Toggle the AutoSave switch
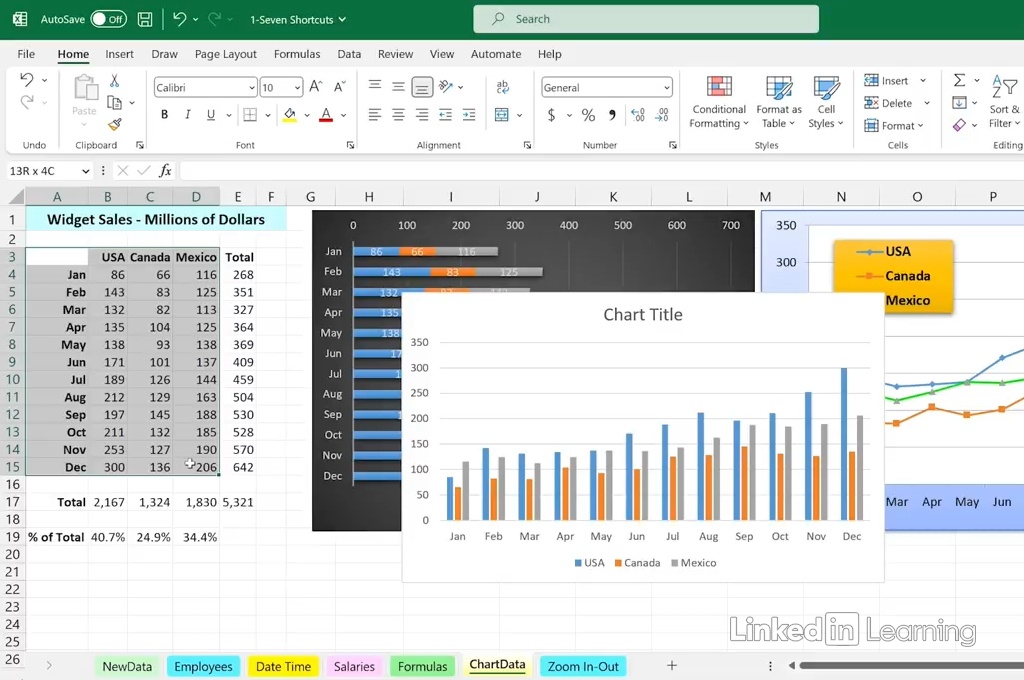Image resolution: width=1024 pixels, height=680 pixels. 108,19
